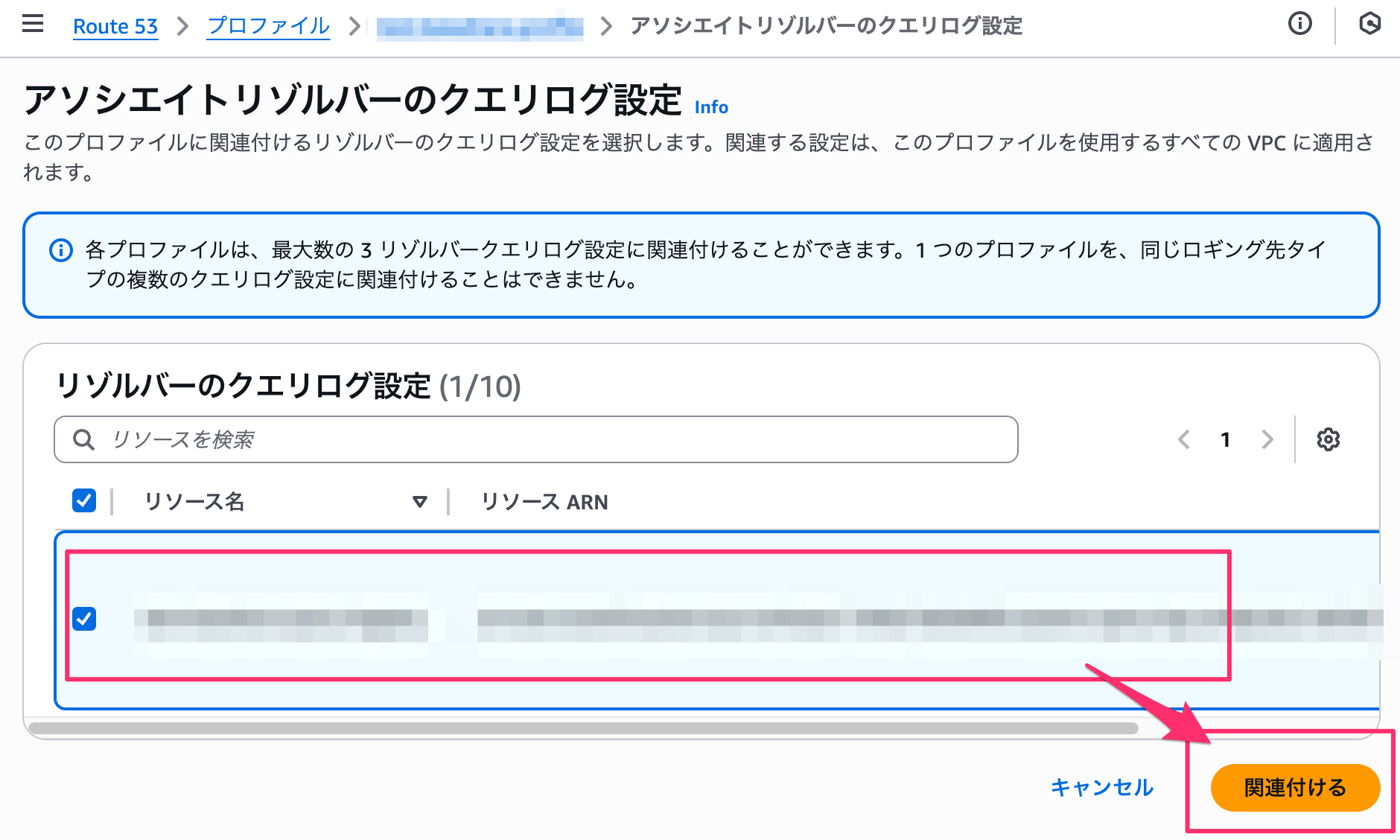Click the hexagon icon in top-right corner

(1369, 25)
